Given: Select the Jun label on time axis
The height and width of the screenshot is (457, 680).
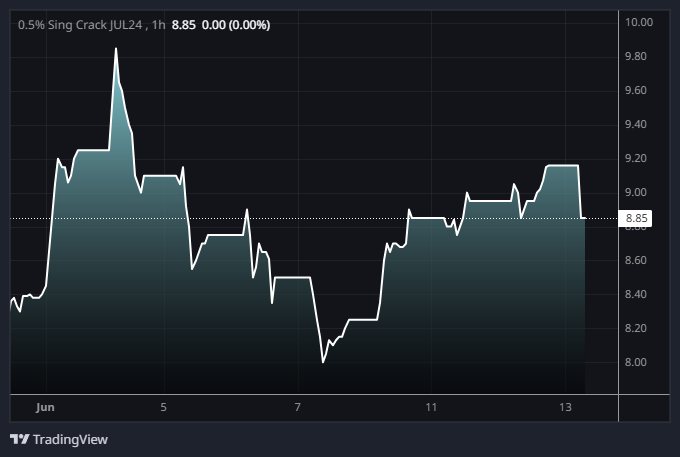Looking at the screenshot, I should coord(44,407).
